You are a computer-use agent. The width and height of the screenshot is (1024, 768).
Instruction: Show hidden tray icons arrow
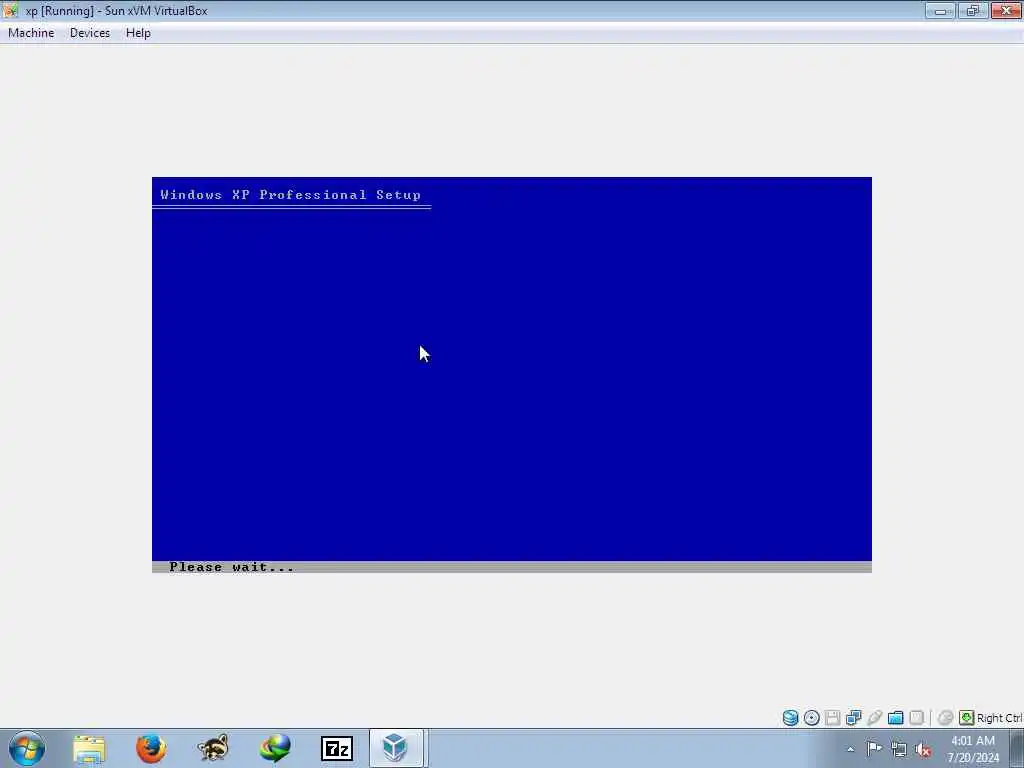(850, 749)
